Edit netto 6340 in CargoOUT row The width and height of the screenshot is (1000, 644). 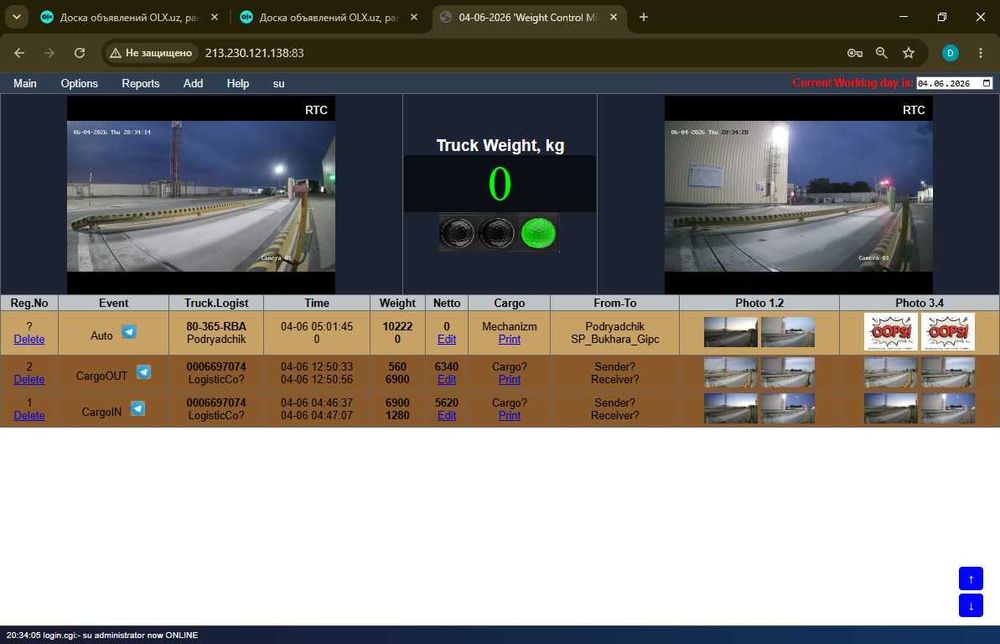(x=446, y=379)
